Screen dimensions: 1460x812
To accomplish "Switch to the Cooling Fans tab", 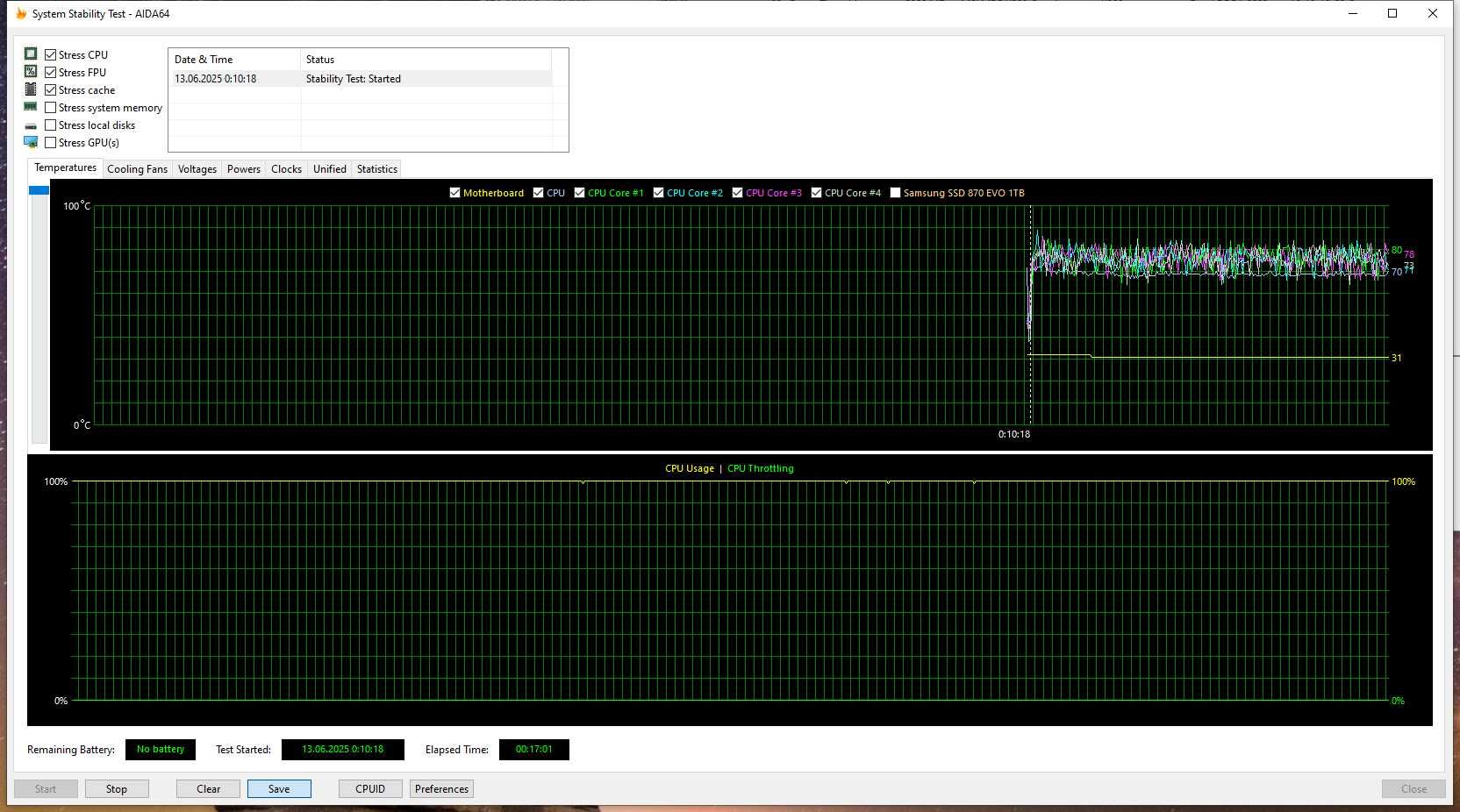I will 137,169.
